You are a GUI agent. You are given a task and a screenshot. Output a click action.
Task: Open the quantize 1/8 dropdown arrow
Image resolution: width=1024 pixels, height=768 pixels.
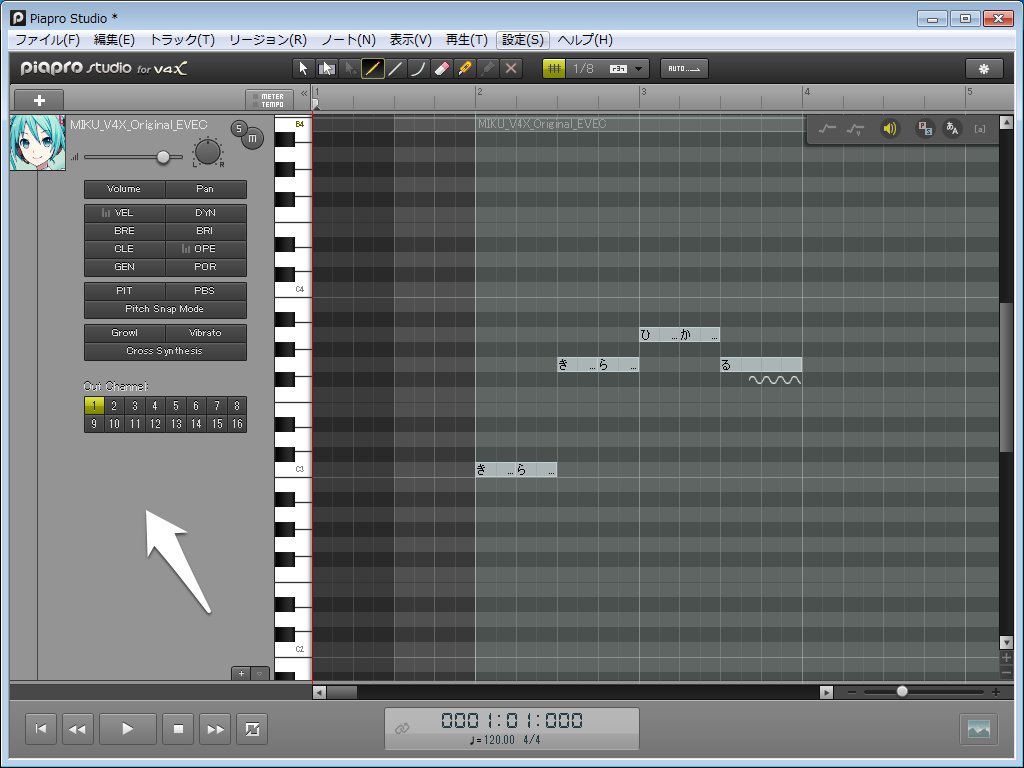point(639,69)
